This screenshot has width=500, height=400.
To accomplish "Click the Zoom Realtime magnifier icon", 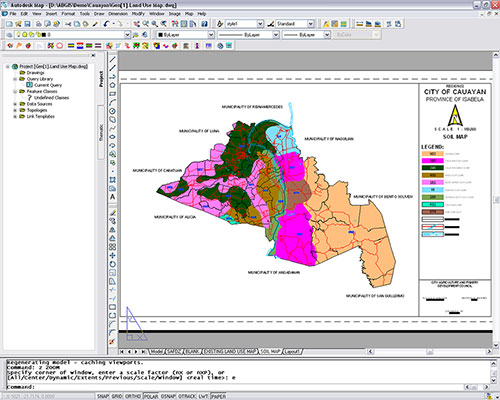I will [146, 24].
